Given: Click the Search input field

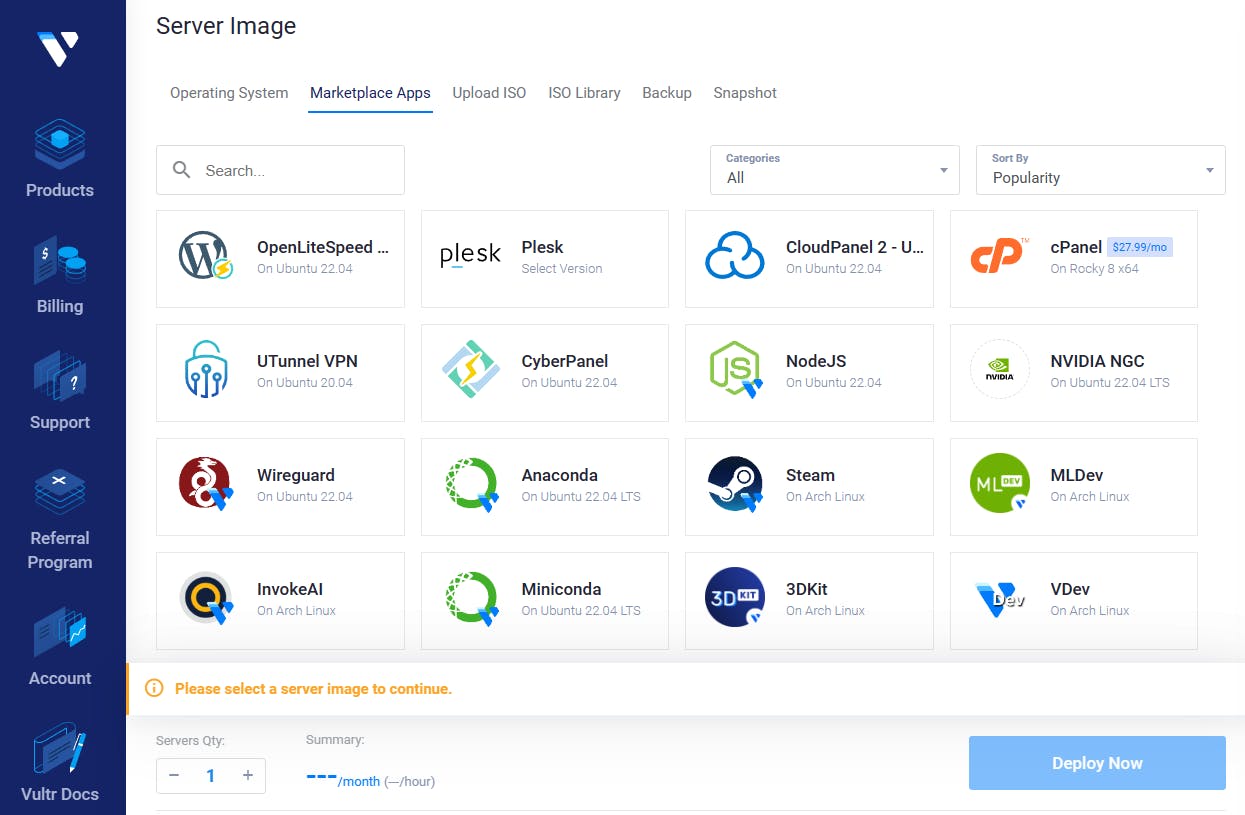Looking at the screenshot, I should click(x=280, y=170).
